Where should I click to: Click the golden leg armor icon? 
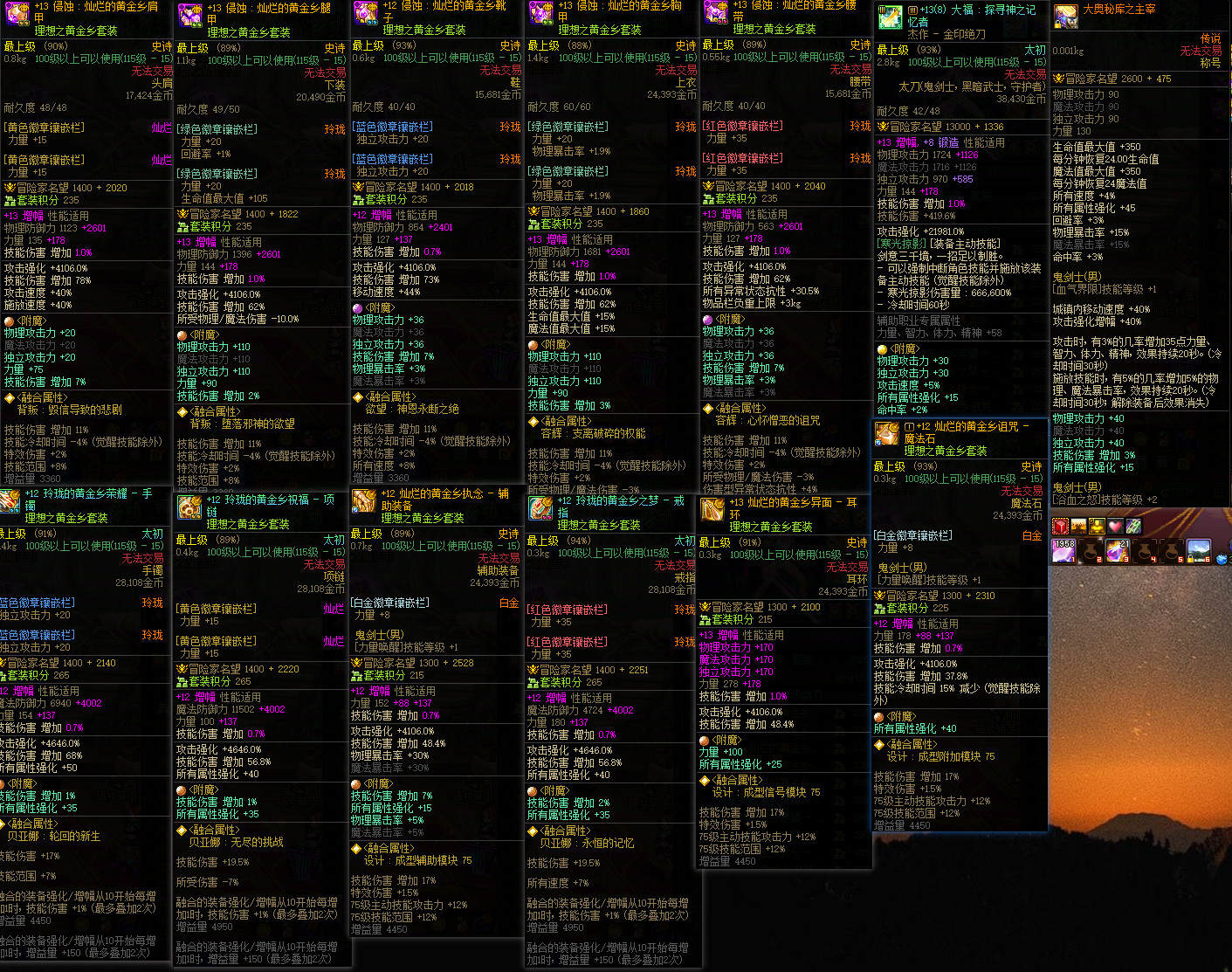(x=189, y=15)
